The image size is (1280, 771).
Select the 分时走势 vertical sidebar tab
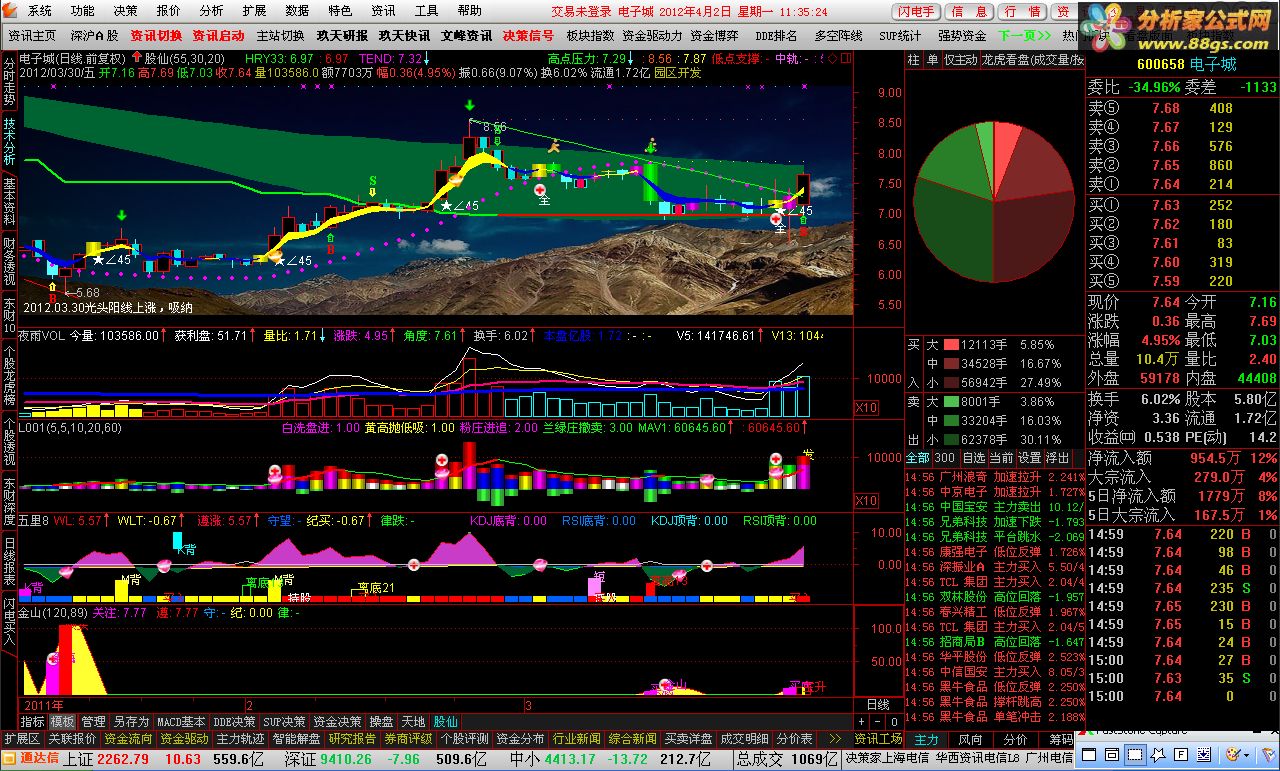9,83
